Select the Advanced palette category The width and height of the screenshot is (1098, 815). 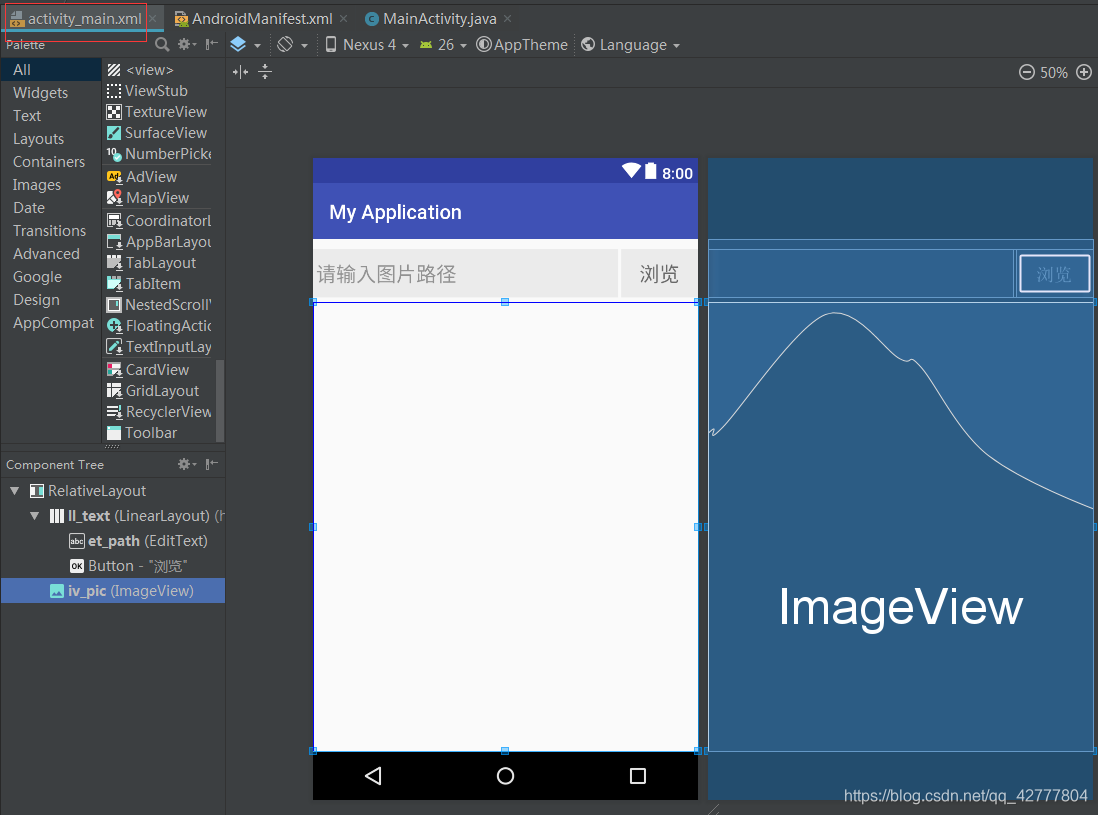(x=51, y=254)
